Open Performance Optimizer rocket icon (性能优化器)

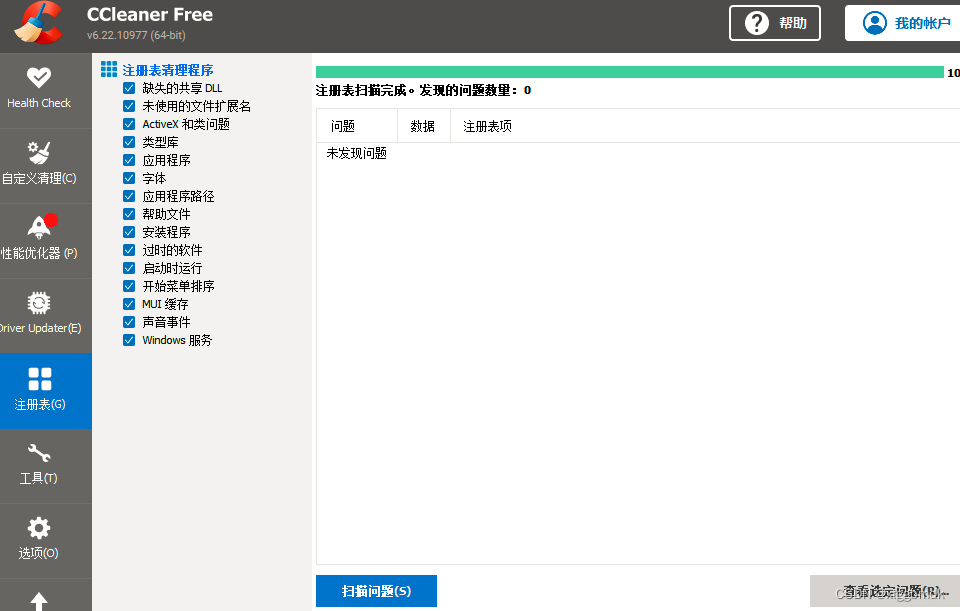tap(40, 227)
